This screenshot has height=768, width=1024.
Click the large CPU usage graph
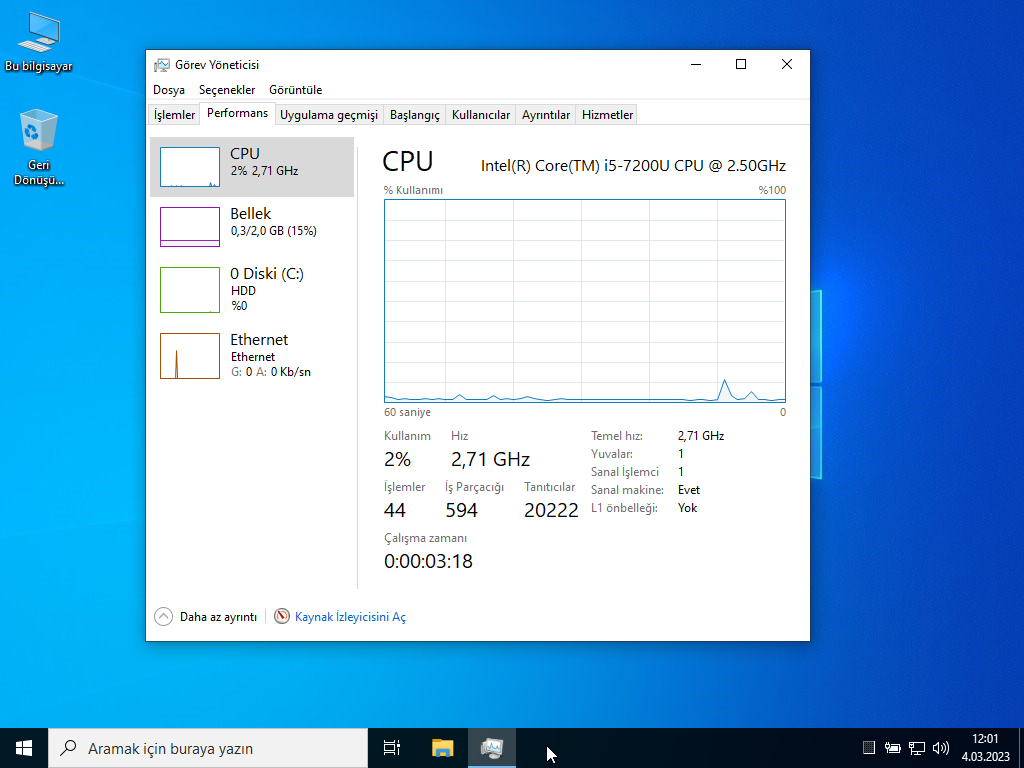(x=585, y=301)
